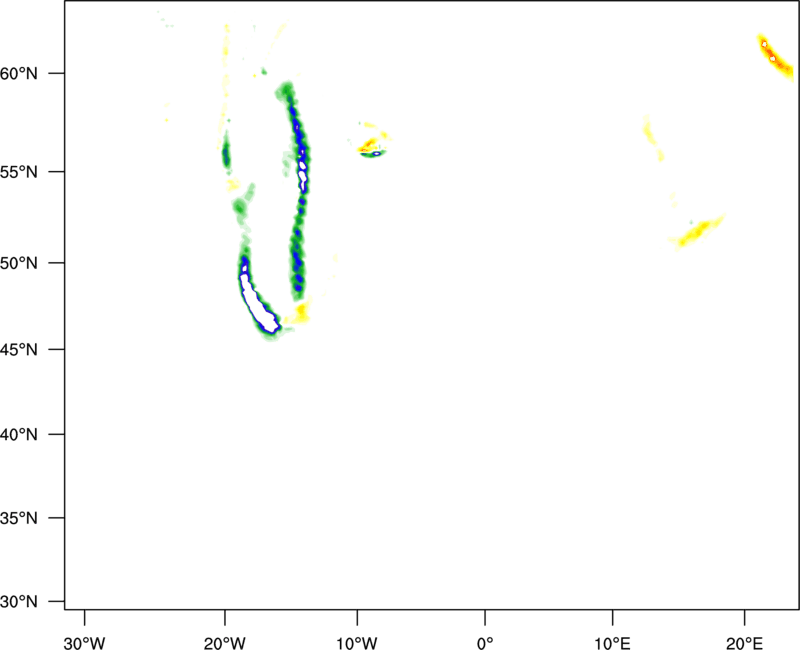Screen dimensions: 800x650
Task: Click the orange streak near 20°E 61°N
Action: (775, 57)
